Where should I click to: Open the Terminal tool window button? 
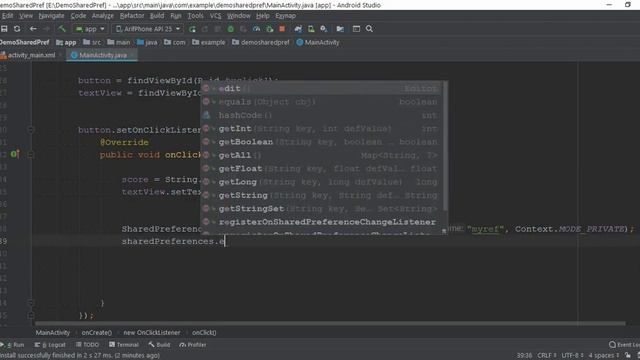pos(124,345)
